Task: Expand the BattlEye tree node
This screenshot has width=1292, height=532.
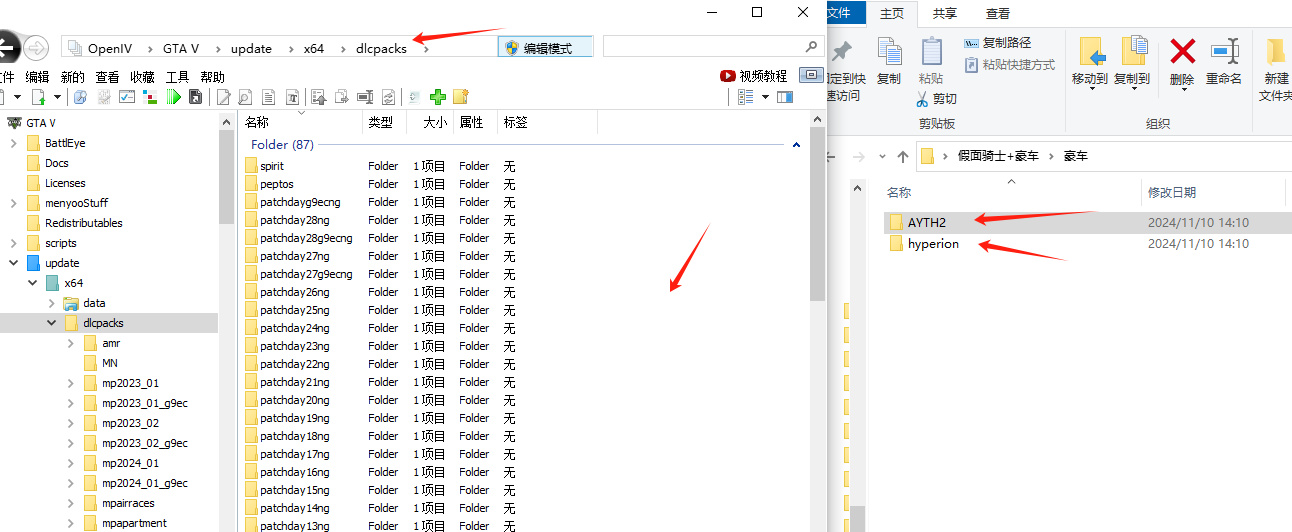Action: point(14,143)
